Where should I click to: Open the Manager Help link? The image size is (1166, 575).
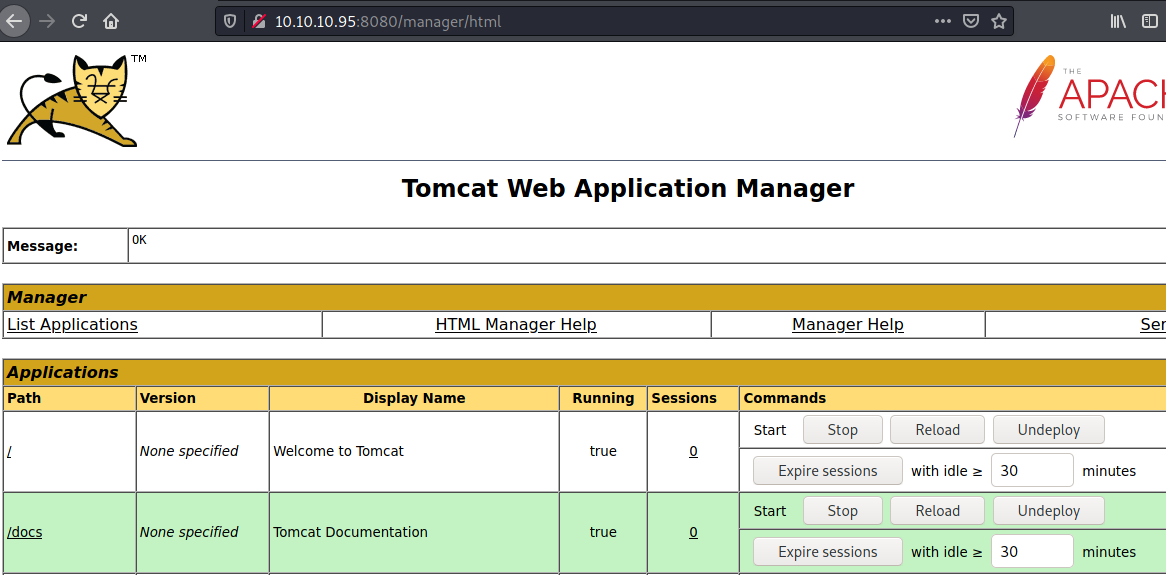(x=848, y=324)
